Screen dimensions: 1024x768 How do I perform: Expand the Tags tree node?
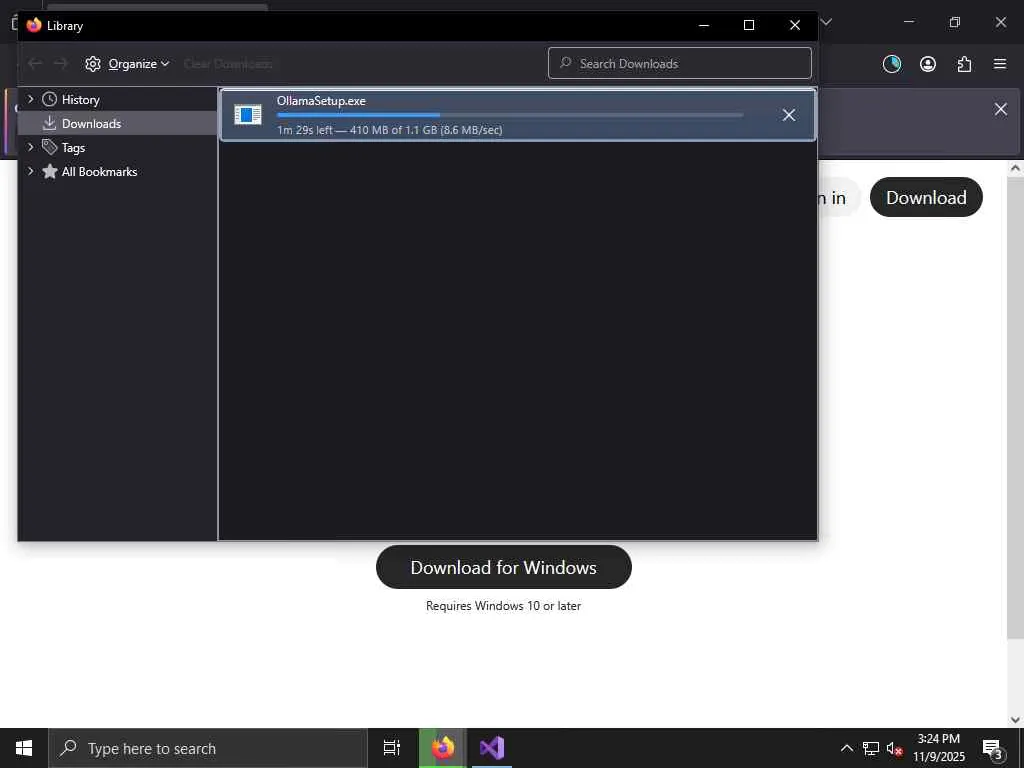30,148
